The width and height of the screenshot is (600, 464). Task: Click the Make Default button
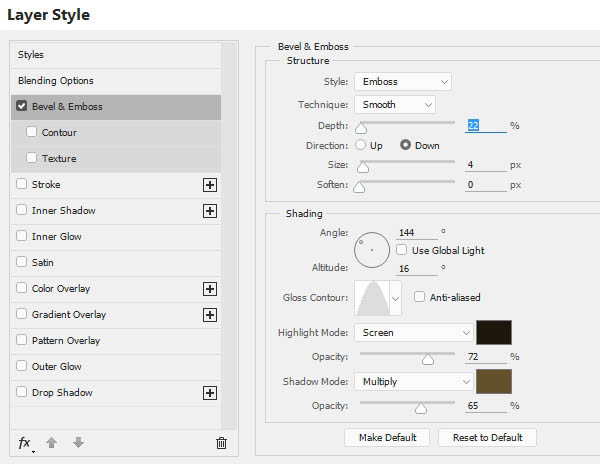pyautogui.click(x=387, y=438)
